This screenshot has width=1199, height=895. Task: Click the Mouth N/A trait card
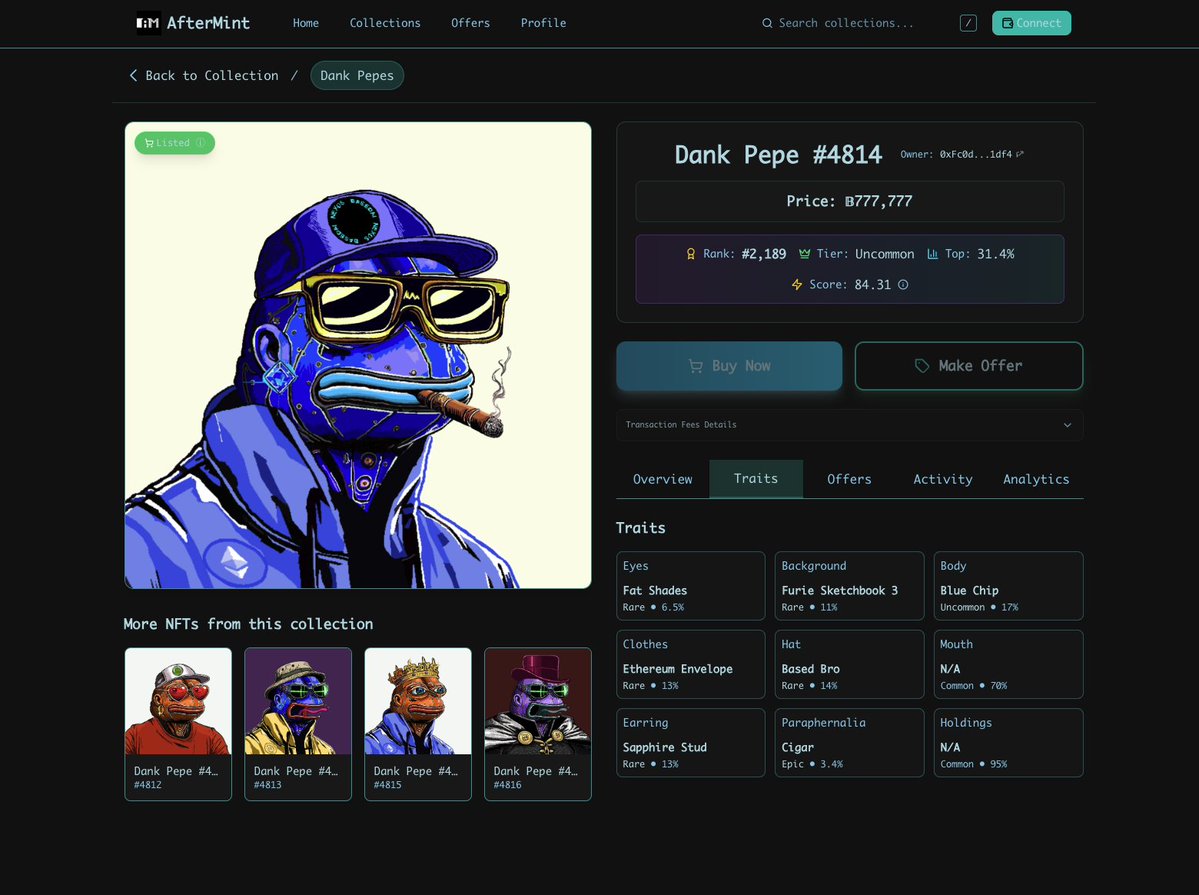[1009, 664]
